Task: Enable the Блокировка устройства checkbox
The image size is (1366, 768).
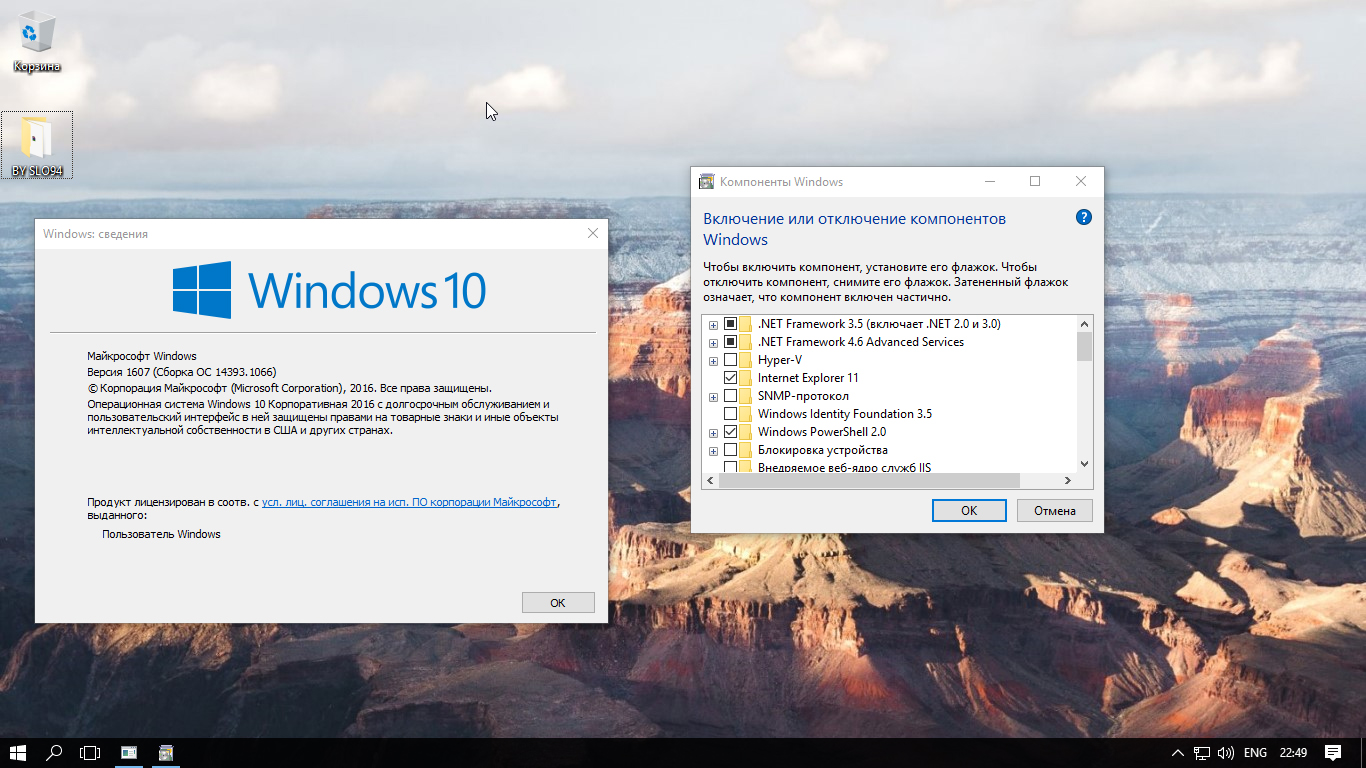Action: pos(730,450)
